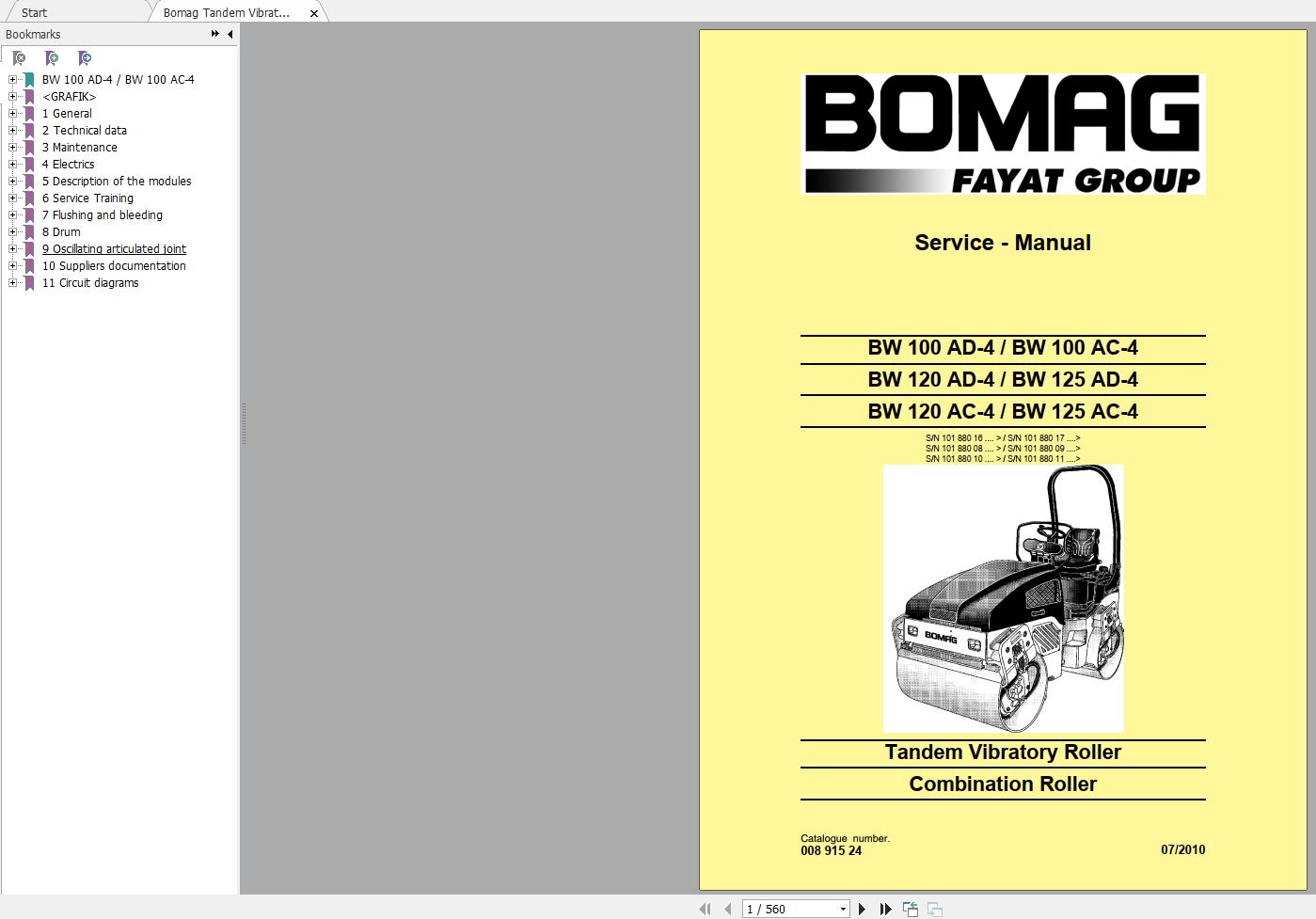
Task: Close the Bomag Tandem Vibrat... tab
Action: pos(314,13)
